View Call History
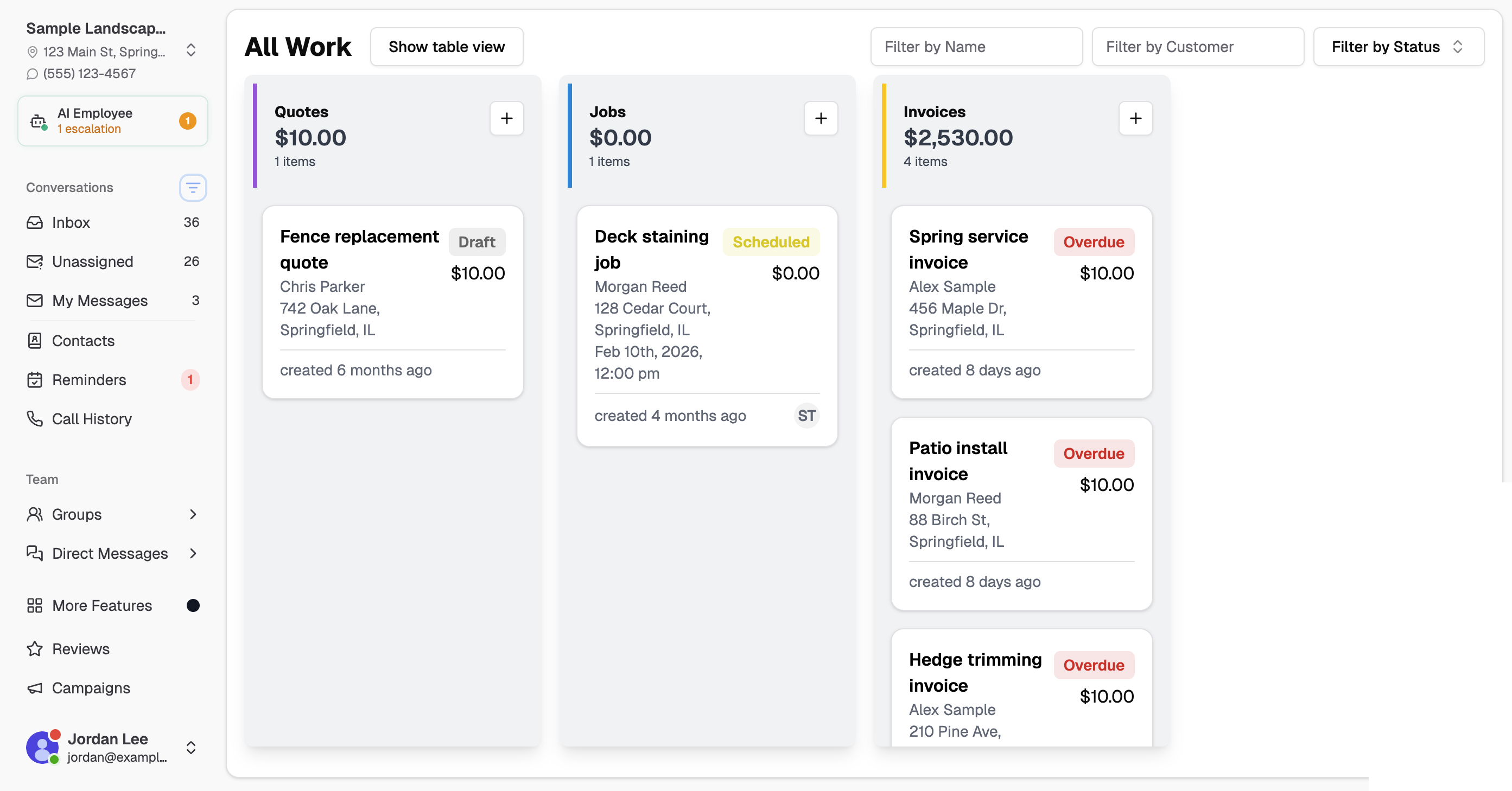 pyautogui.click(x=113, y=418)
